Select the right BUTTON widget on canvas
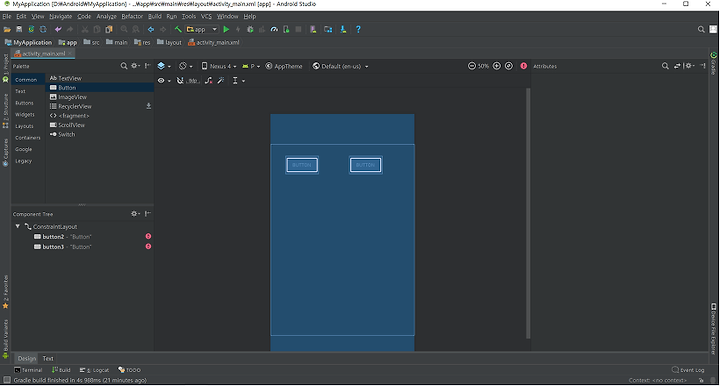This screenshot has width=720, height=386. tap(366, 165)
